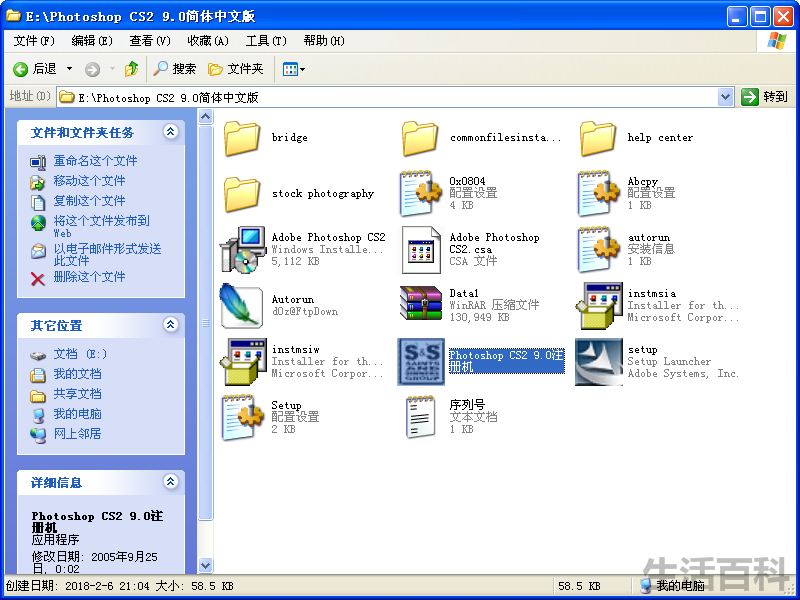Expand the address bar dropdown list
This screenshot has width=800, height=600.
[x=725, y=96]
